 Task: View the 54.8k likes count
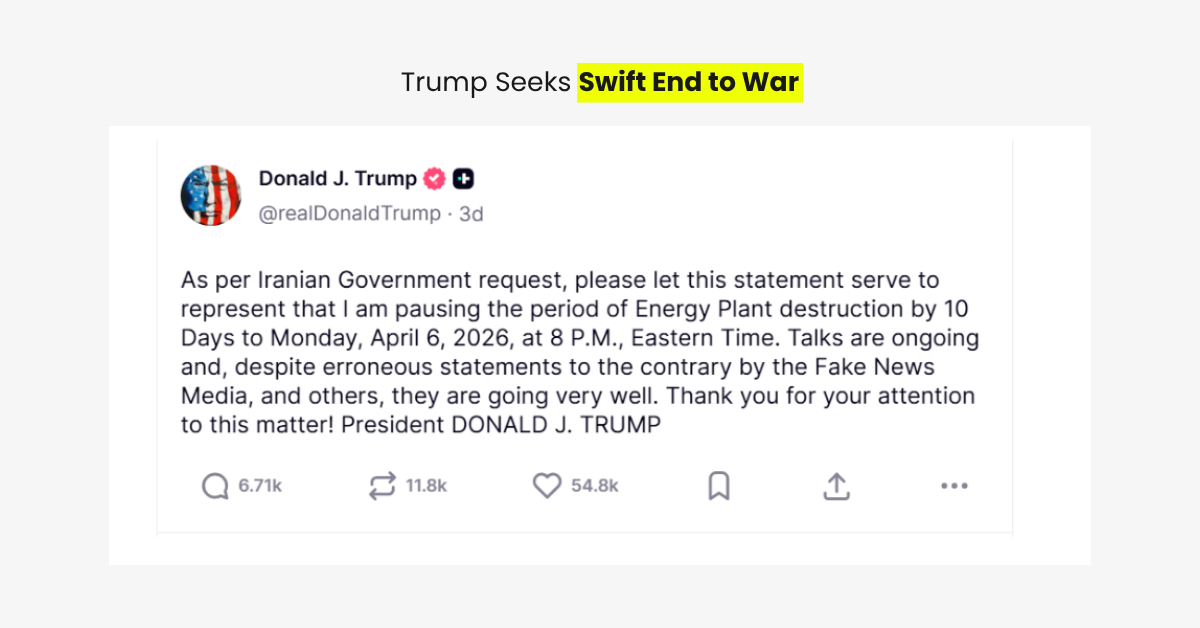click(595, 486)
